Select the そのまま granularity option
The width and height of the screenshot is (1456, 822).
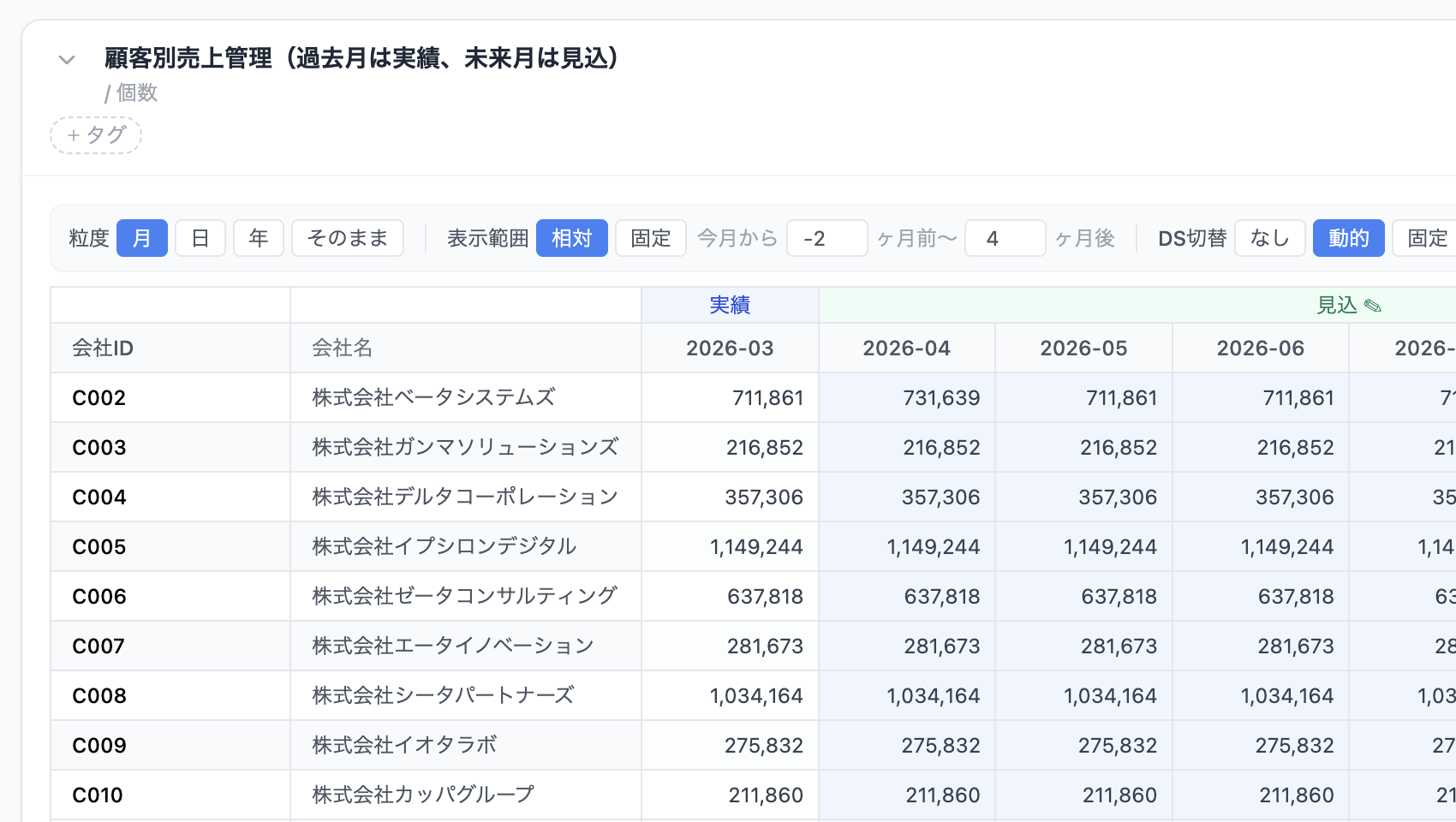(348, 238)
